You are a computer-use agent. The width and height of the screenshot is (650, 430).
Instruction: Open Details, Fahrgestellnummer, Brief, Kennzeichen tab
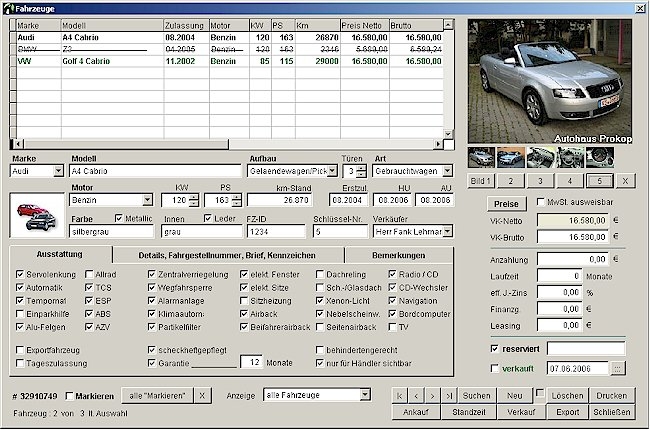[227, 256]
